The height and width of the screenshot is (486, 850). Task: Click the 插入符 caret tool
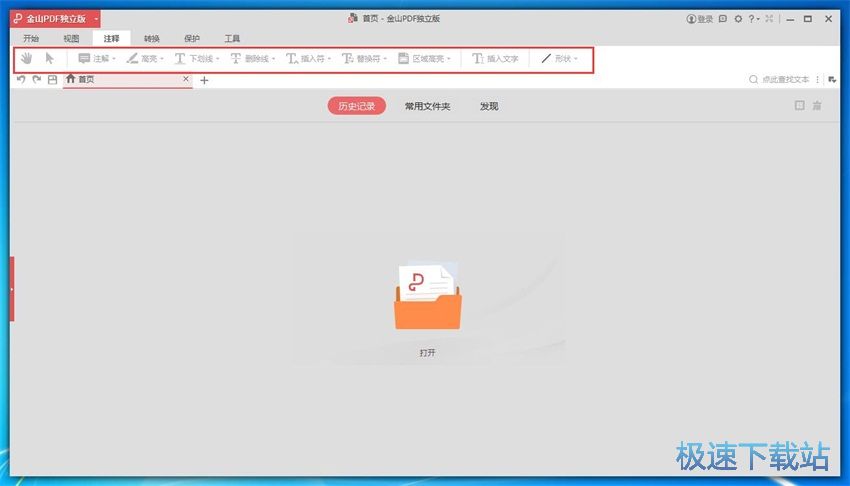[x=308, y=59]
